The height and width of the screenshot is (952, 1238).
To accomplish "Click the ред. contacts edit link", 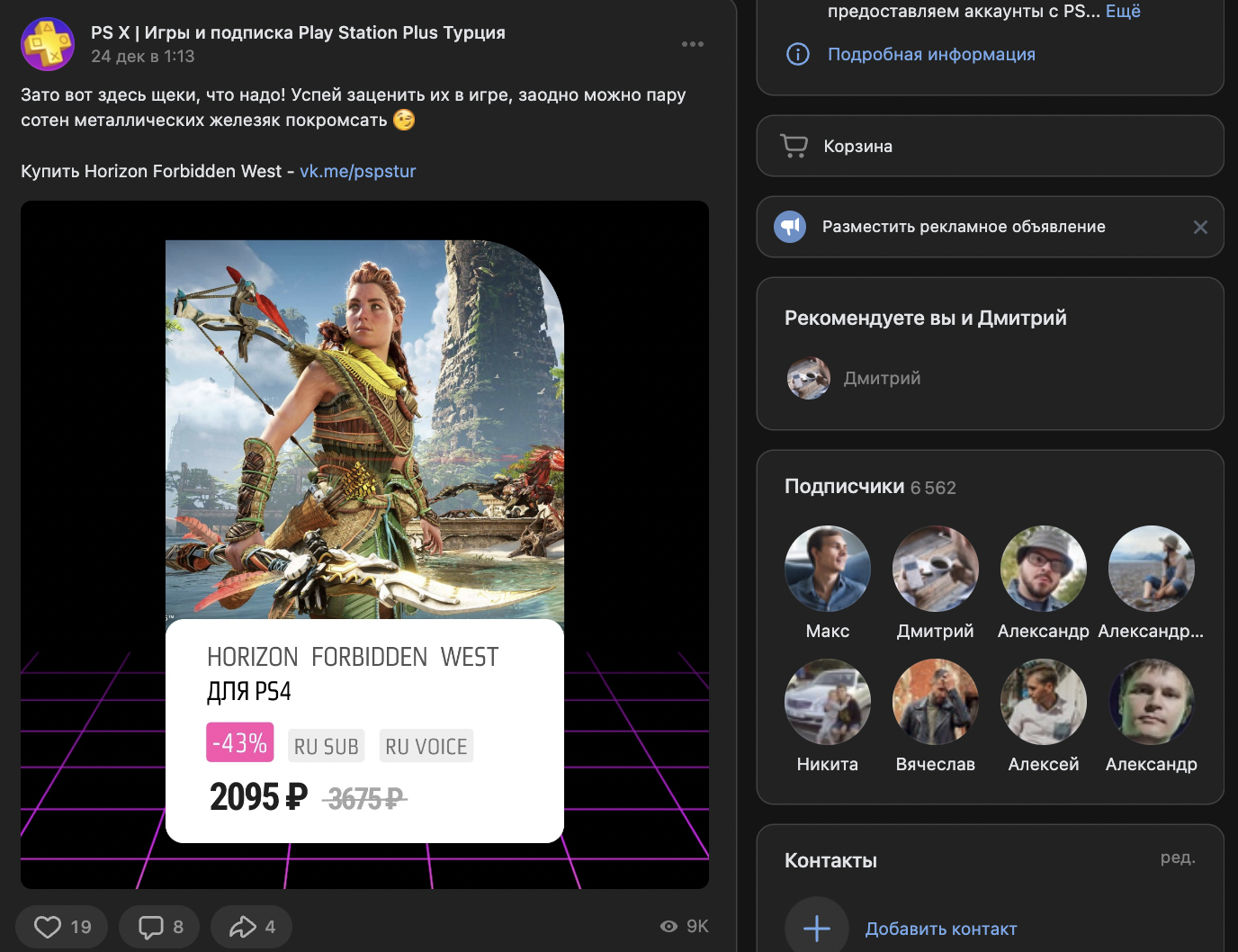I will (x=1178, y=858).
